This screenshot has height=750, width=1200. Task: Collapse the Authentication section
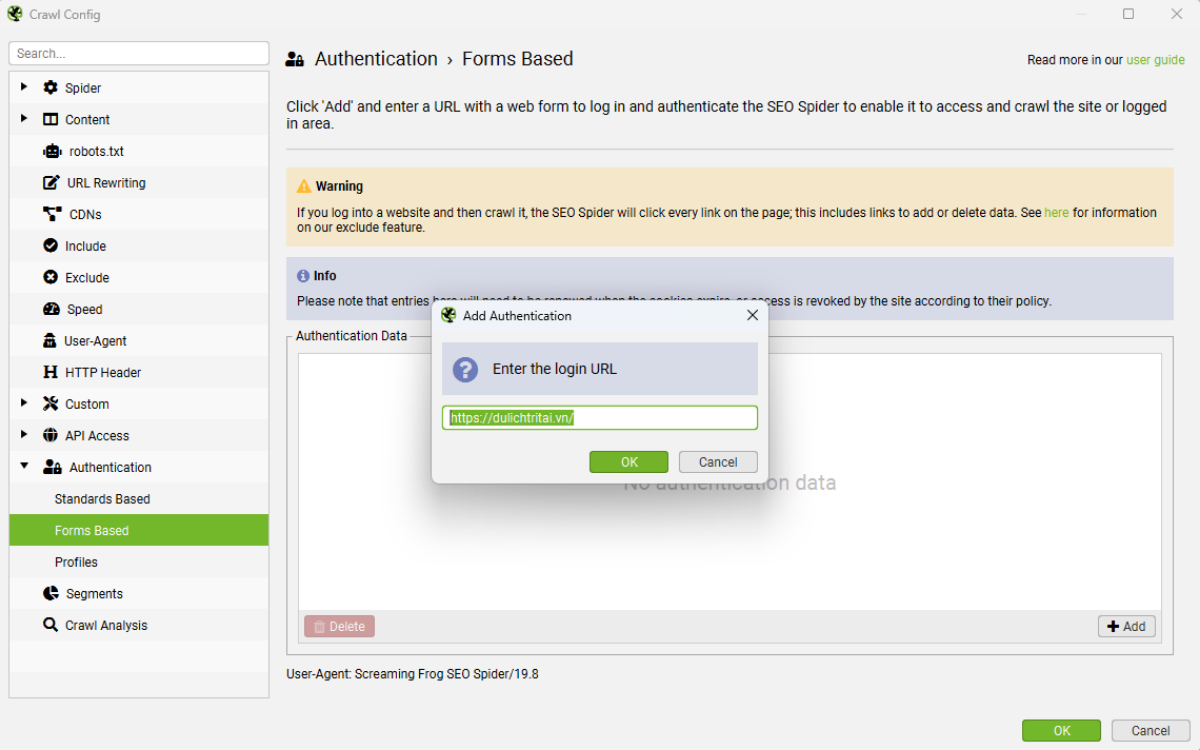24,466
